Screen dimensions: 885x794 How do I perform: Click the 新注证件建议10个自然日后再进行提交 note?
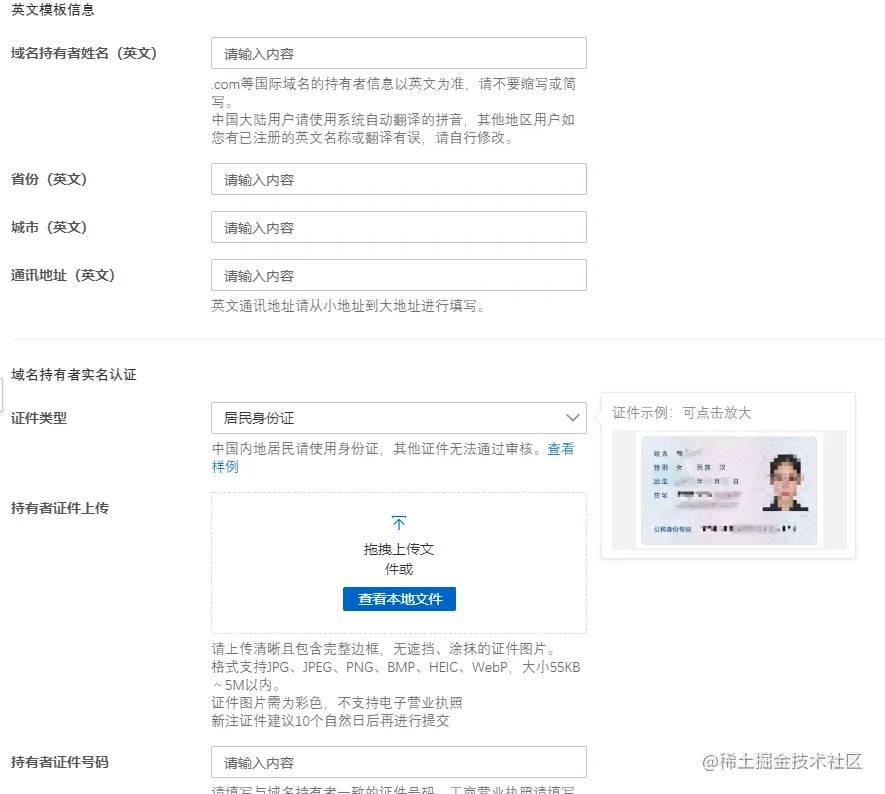pyautogui.click(x=330, y=721)
